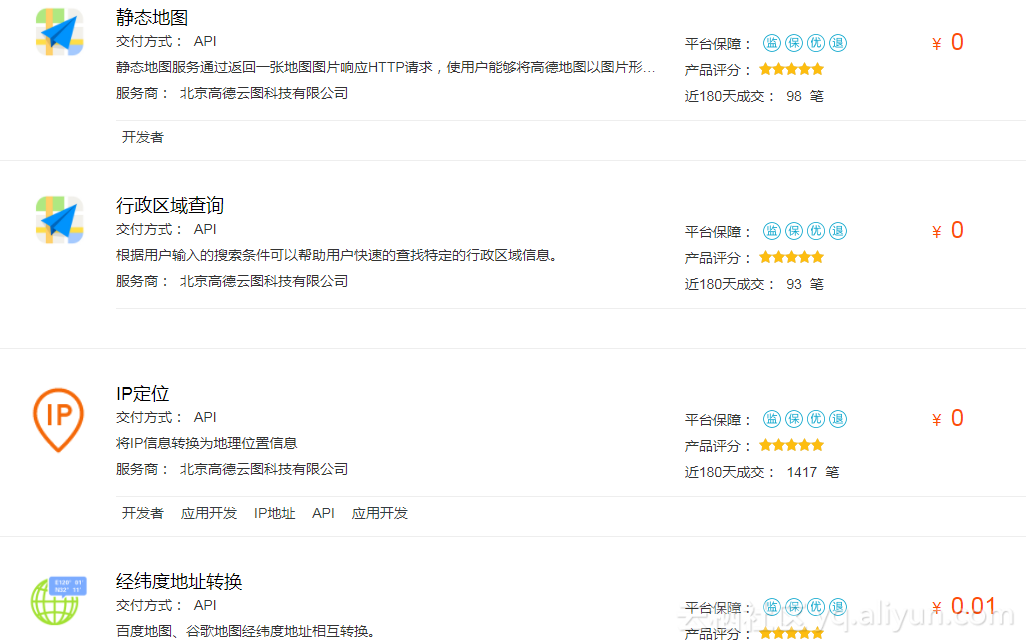This screenshot has height=644, width=1026.
Task: Click the 1417 笔 transaction count
Action: click(x=813, y=472)
